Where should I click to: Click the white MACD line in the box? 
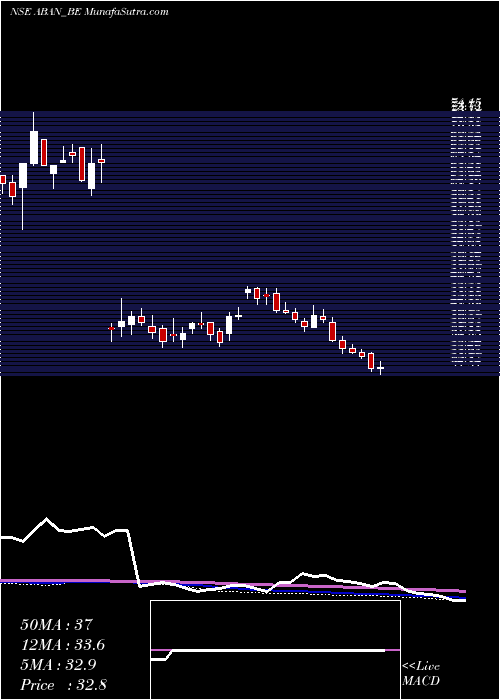click(x=268, y=651)
